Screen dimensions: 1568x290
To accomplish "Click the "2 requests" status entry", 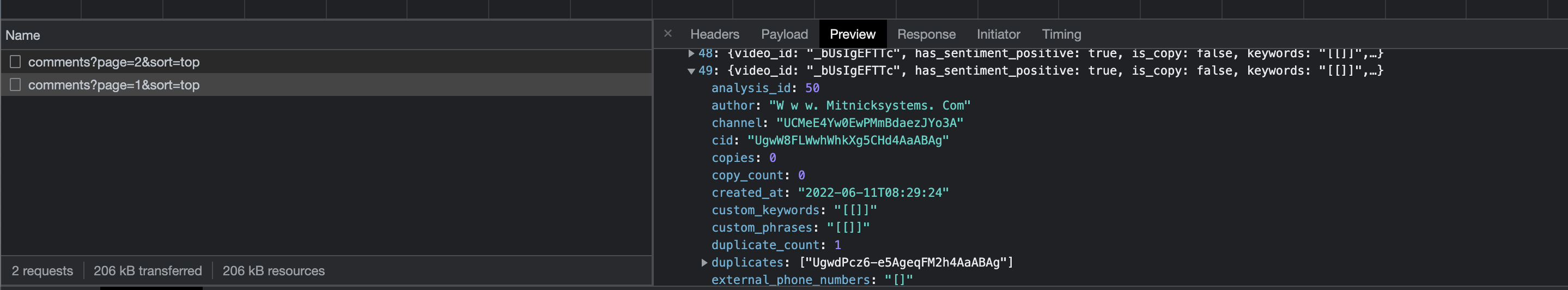I will tap(42, 270).
